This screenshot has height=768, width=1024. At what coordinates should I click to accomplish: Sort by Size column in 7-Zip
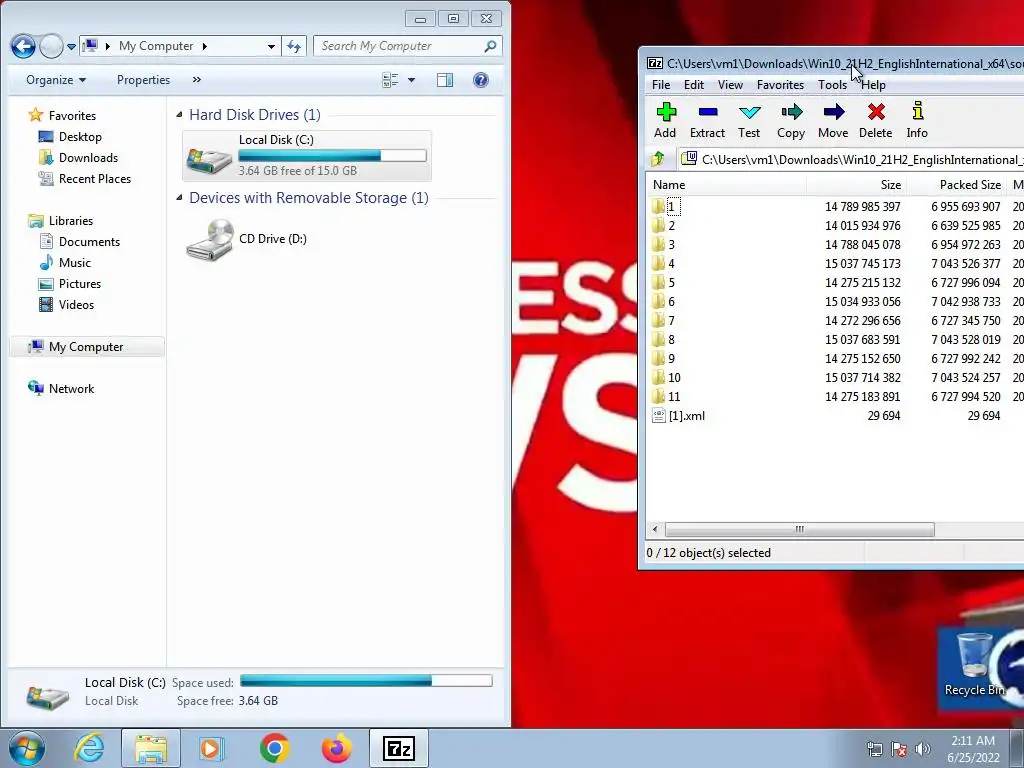tap(856, 185)
